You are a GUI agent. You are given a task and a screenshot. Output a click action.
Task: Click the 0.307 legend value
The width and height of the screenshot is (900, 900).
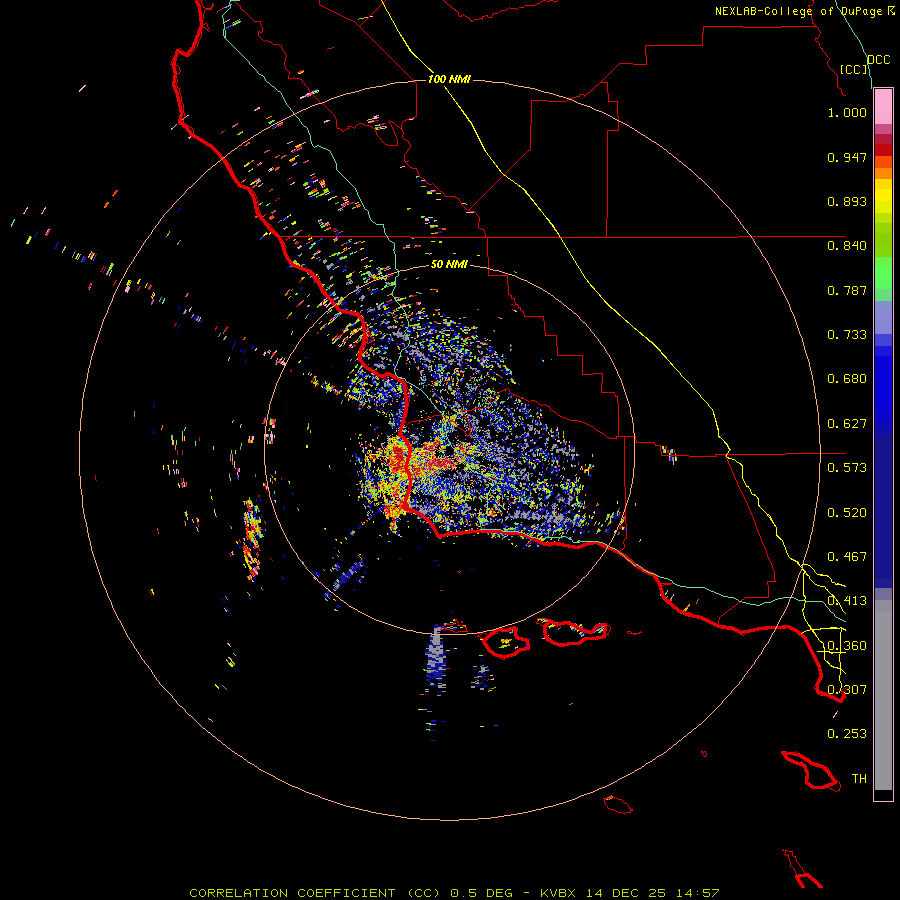tap(847, 690)
